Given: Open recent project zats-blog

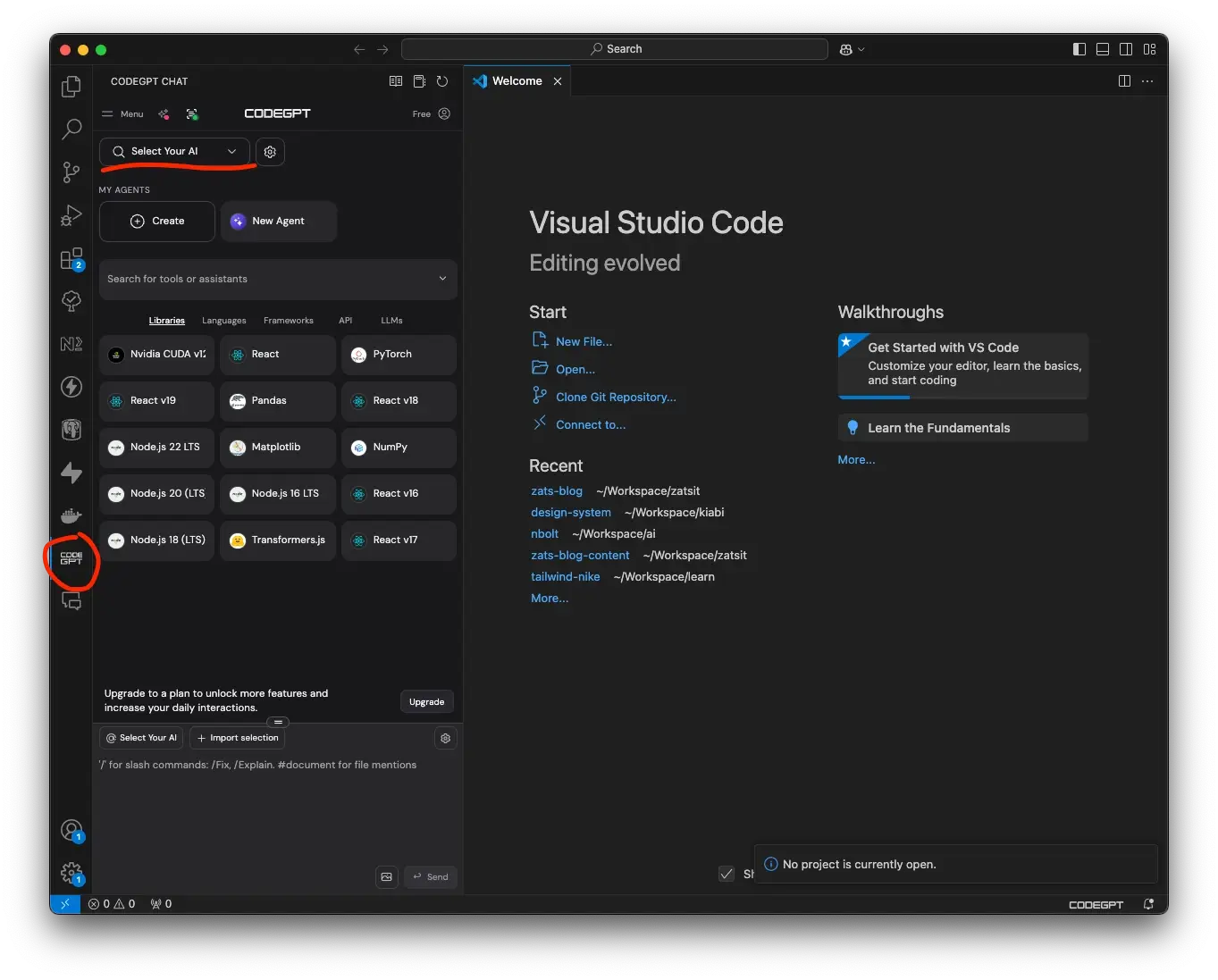Looking at the screenshot, I should tap(557, 491).
